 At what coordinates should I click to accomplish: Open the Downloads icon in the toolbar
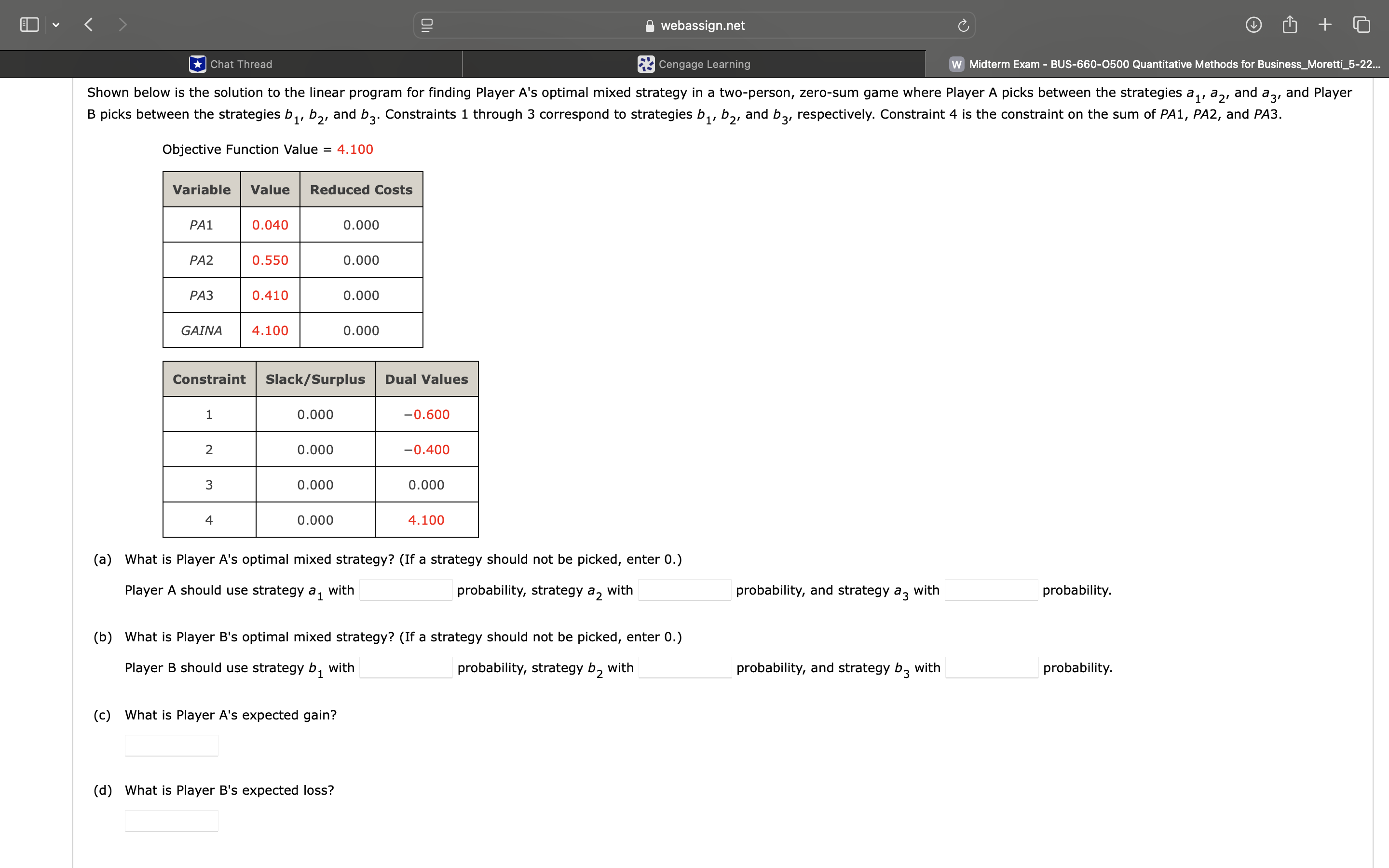tap(1254, 25)
